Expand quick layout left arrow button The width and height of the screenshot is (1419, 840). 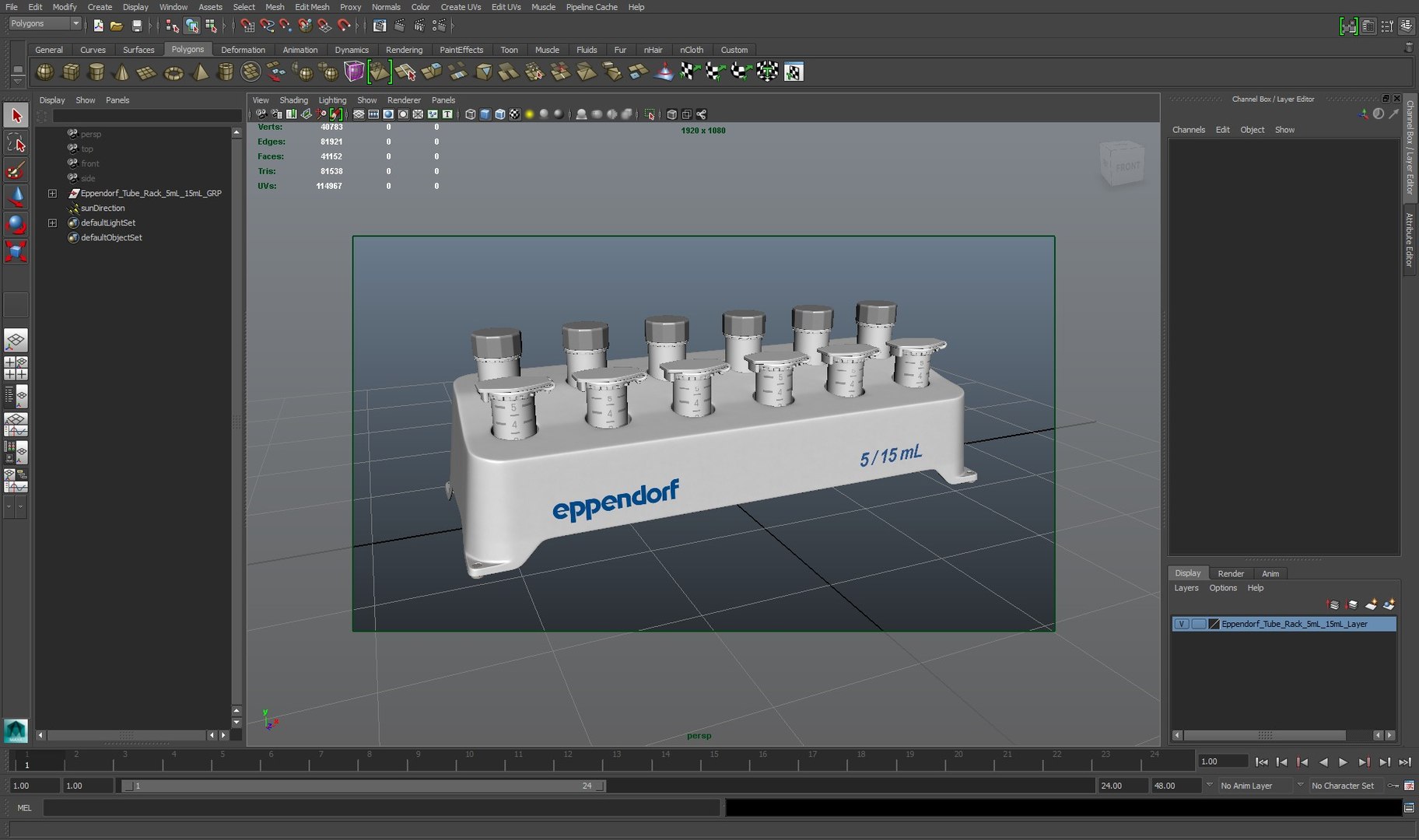[9, 506]
